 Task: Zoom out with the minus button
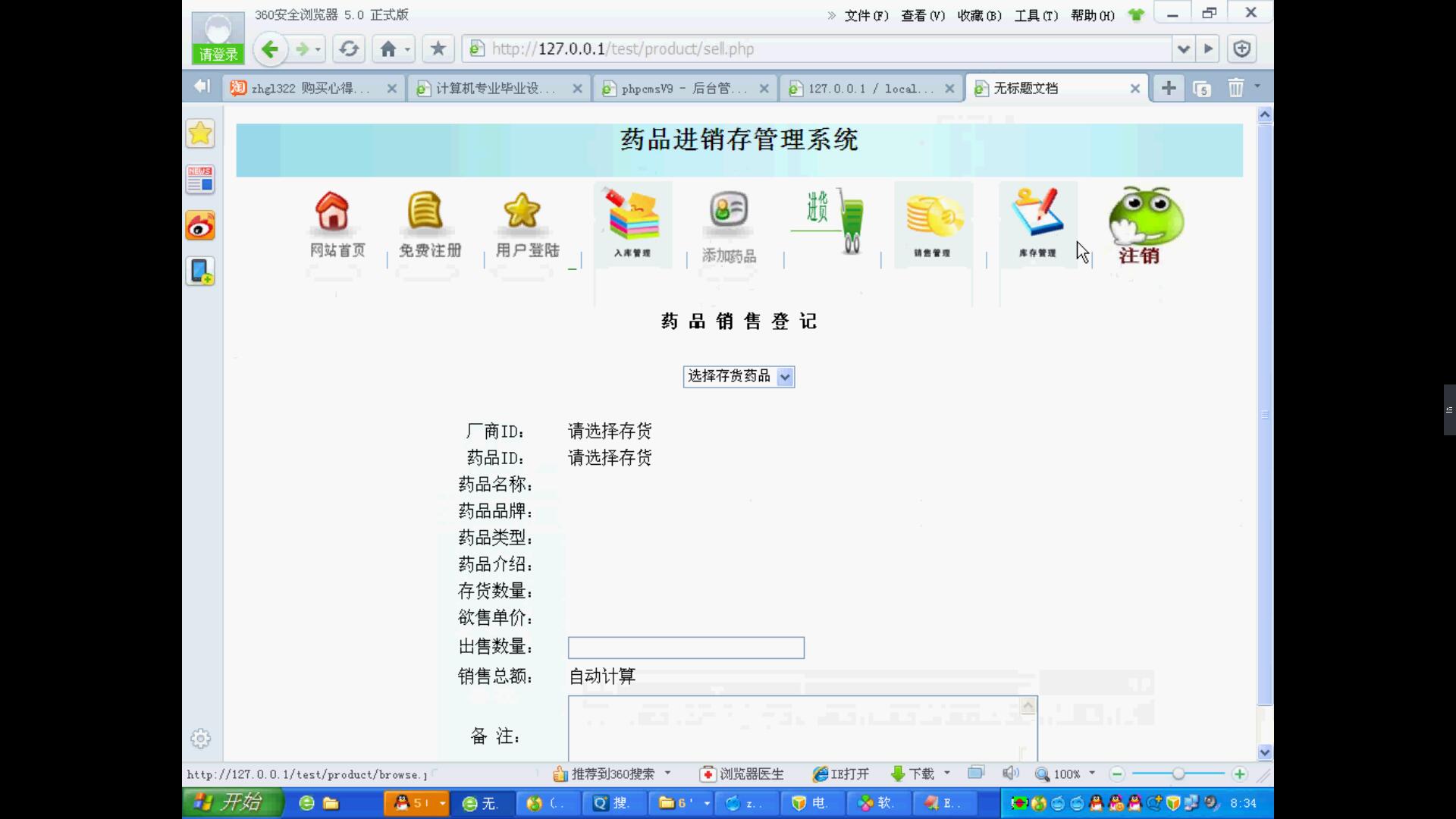[x=1117, y=774]
